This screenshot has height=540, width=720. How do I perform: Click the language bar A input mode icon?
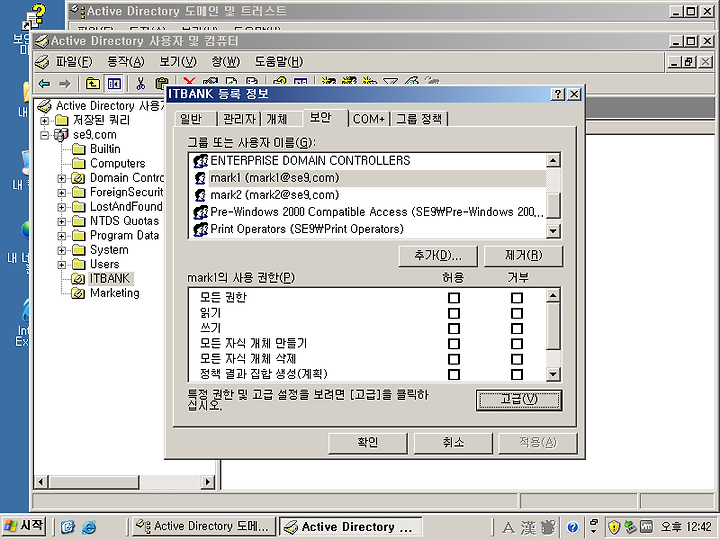(508, 528)
